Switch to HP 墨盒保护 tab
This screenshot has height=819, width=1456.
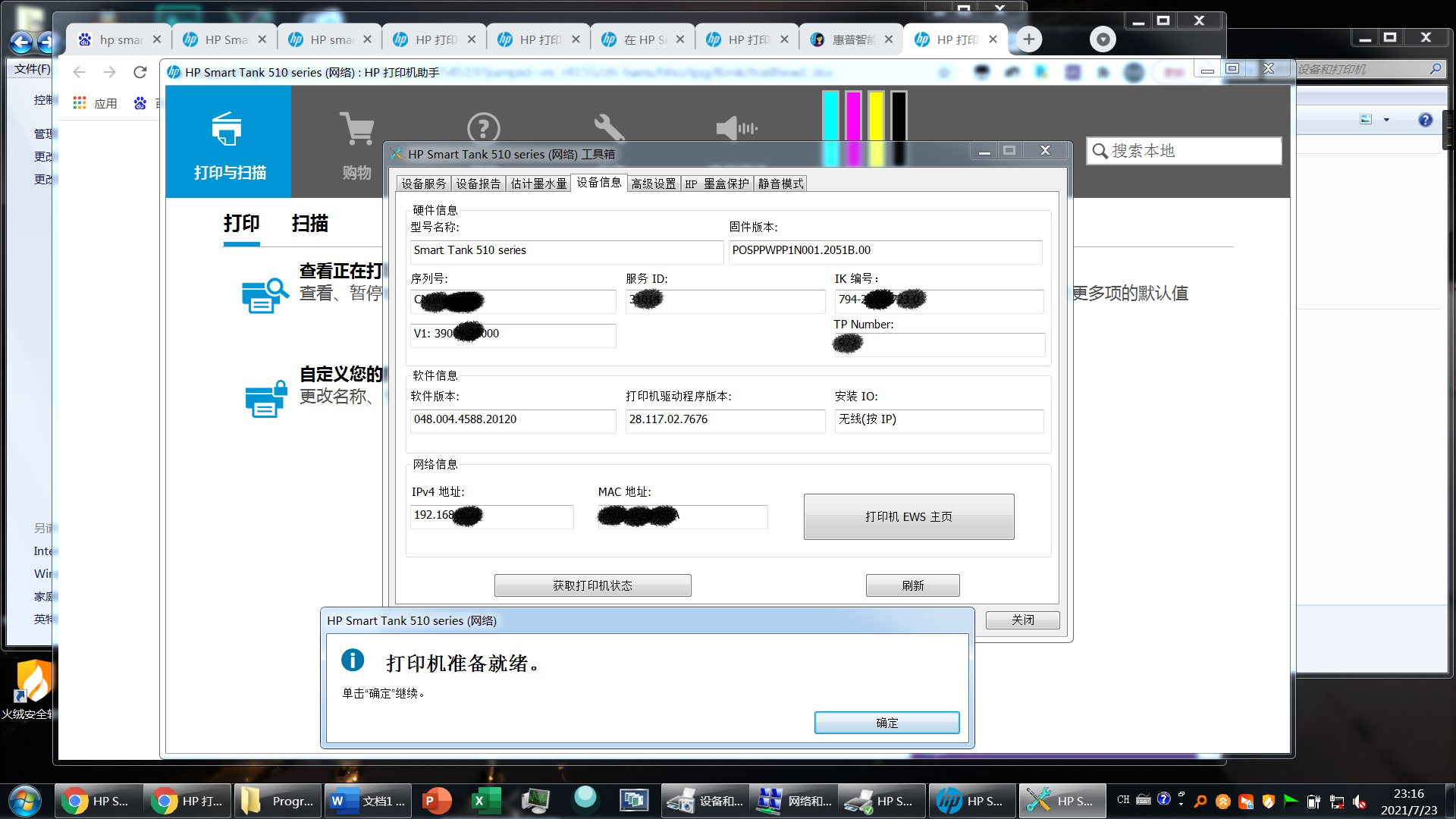(x=717, y=184)
